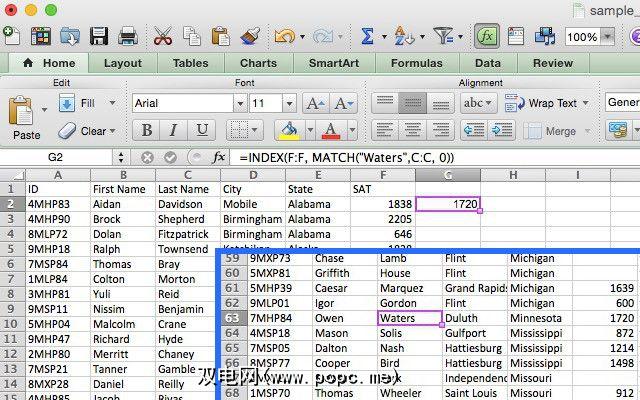The image size is (640, 400).
Task: Open the font color dropdown arrow
Action: pyautogui.click(x=352, y=131)
